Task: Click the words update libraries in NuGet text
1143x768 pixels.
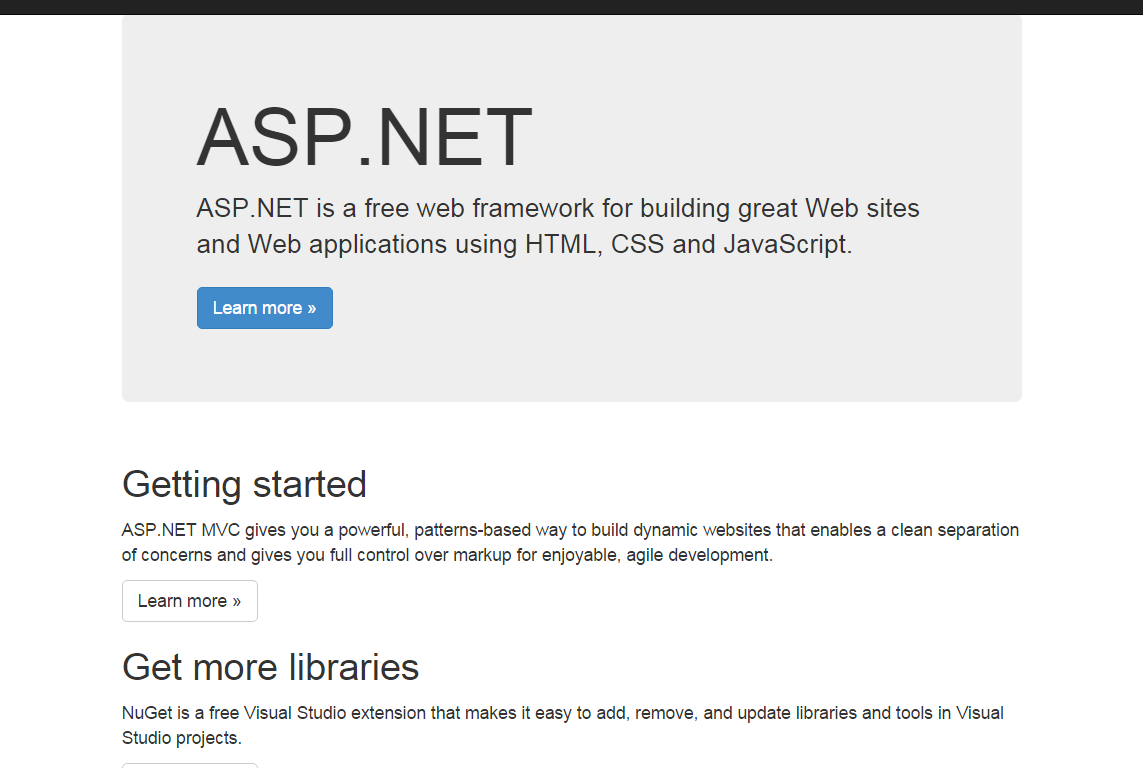Action: (799, 713)
